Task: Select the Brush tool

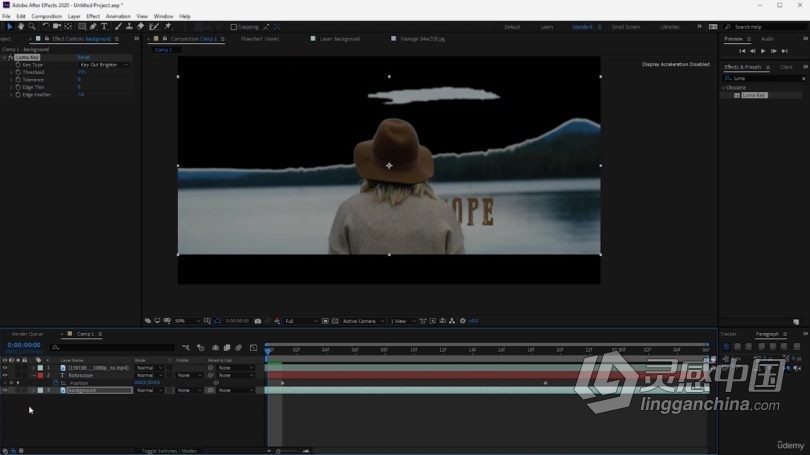Action: pyautogui.click(x=118, y=26)
